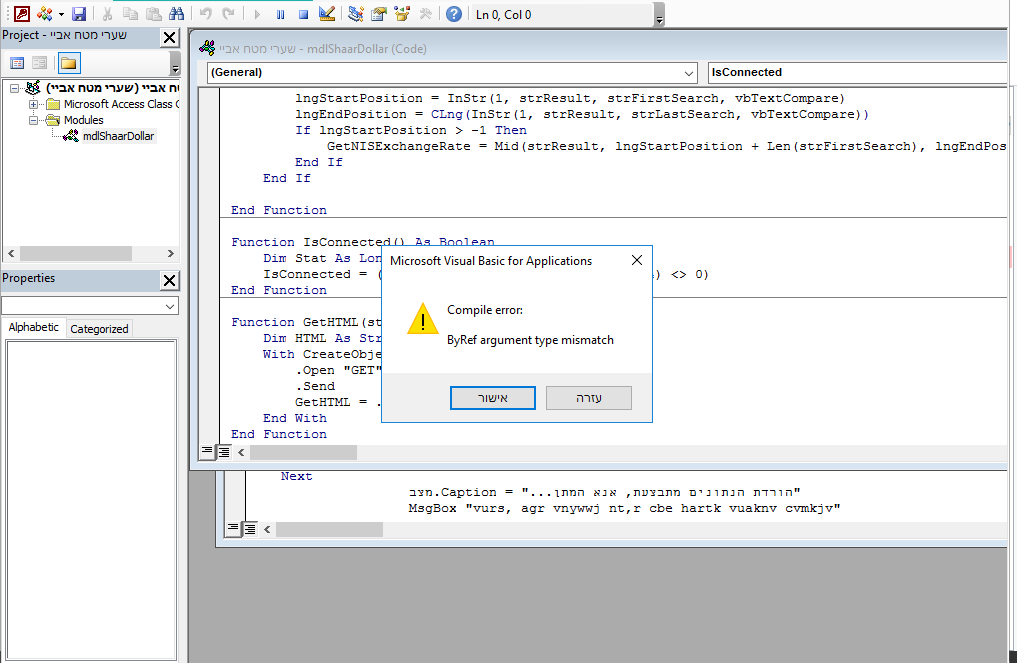
Task: Collapse the Modules folder
Action: pyautogui.click(x=33, y=120)
